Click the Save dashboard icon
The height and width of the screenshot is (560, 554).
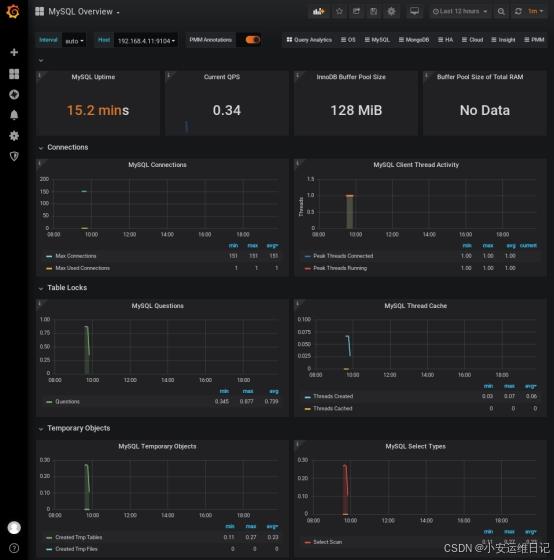374,11
